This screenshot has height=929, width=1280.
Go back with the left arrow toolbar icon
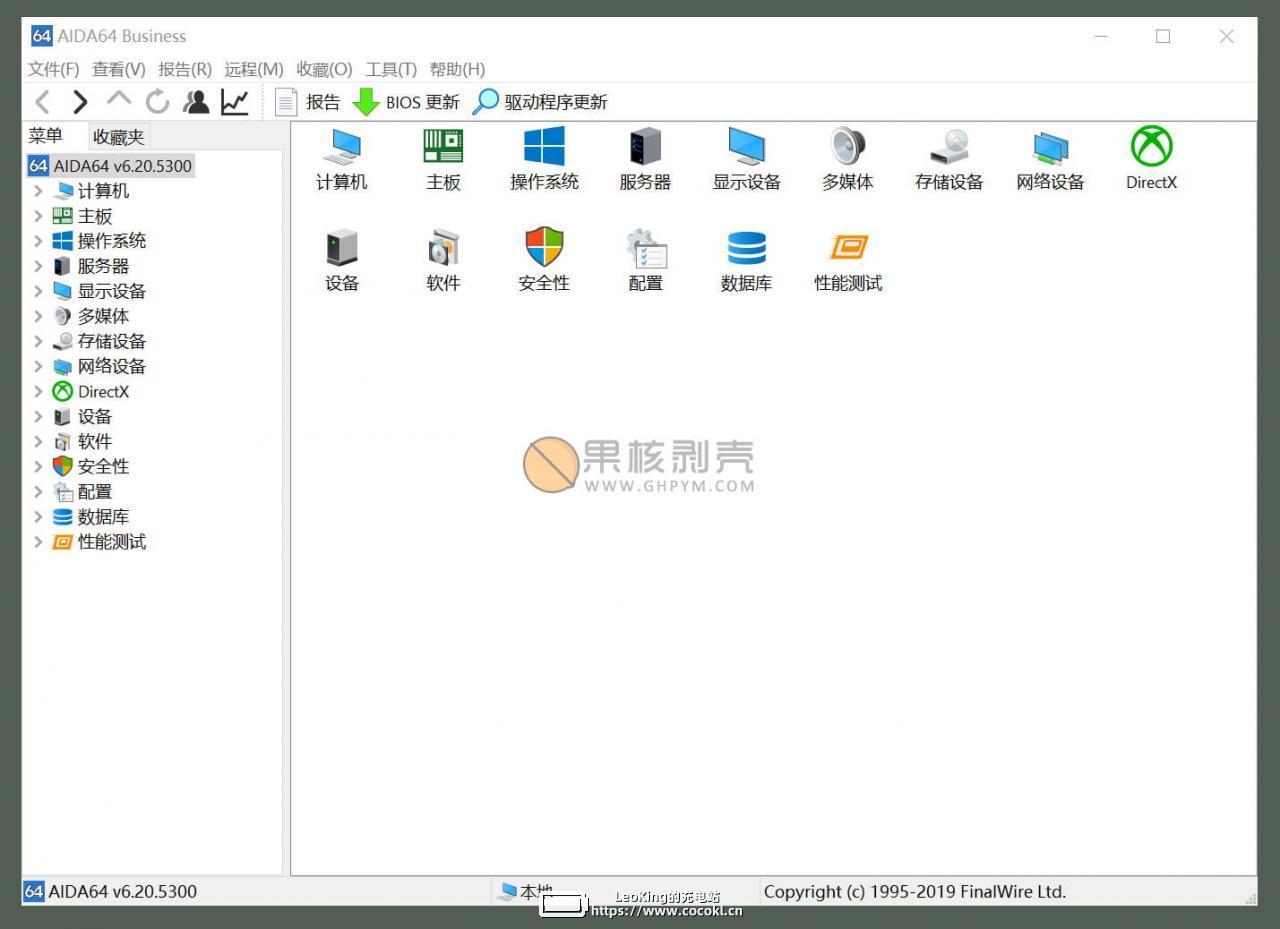43,101
